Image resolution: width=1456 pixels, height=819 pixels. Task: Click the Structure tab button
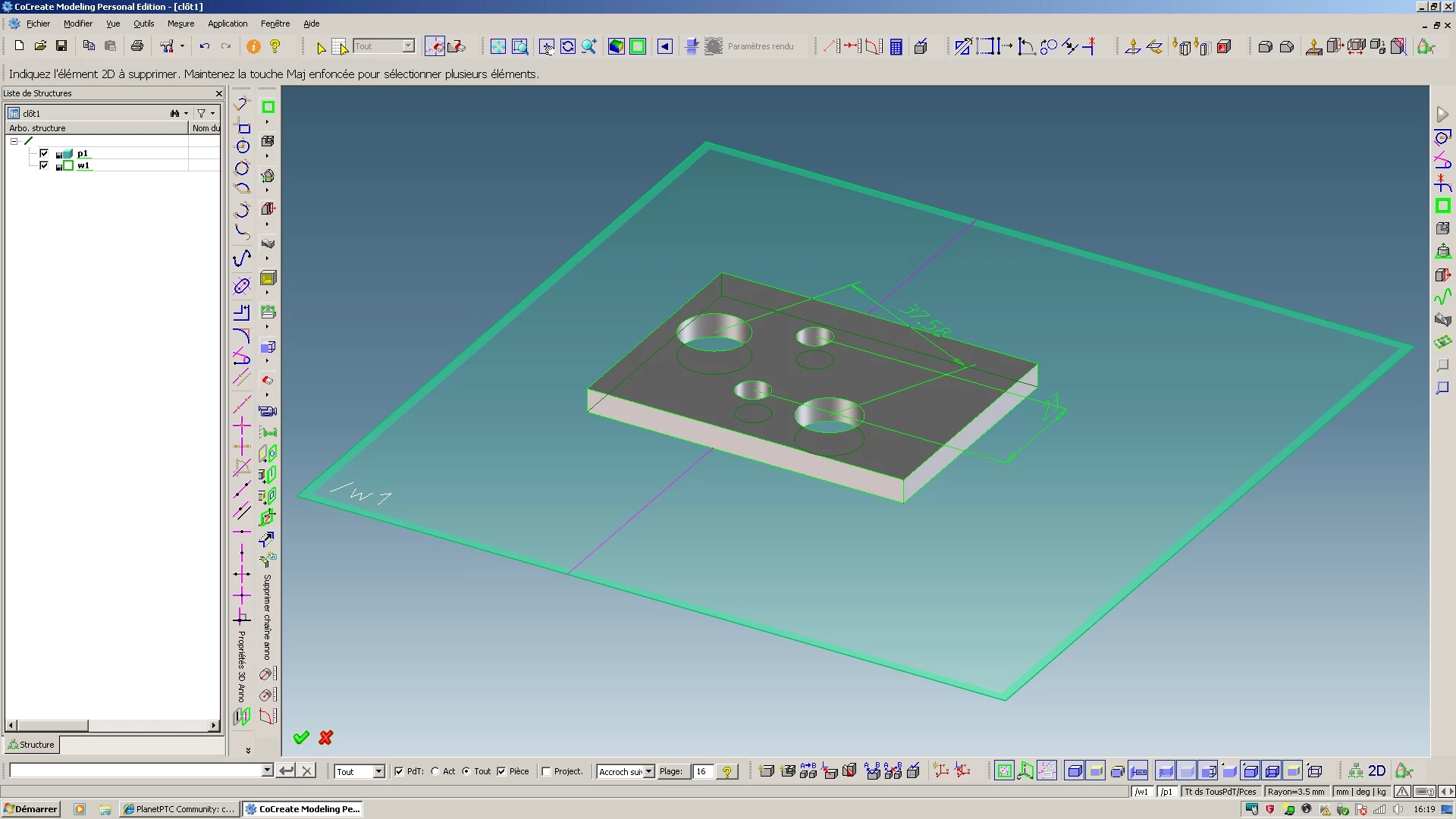click(x=32, y=745)
